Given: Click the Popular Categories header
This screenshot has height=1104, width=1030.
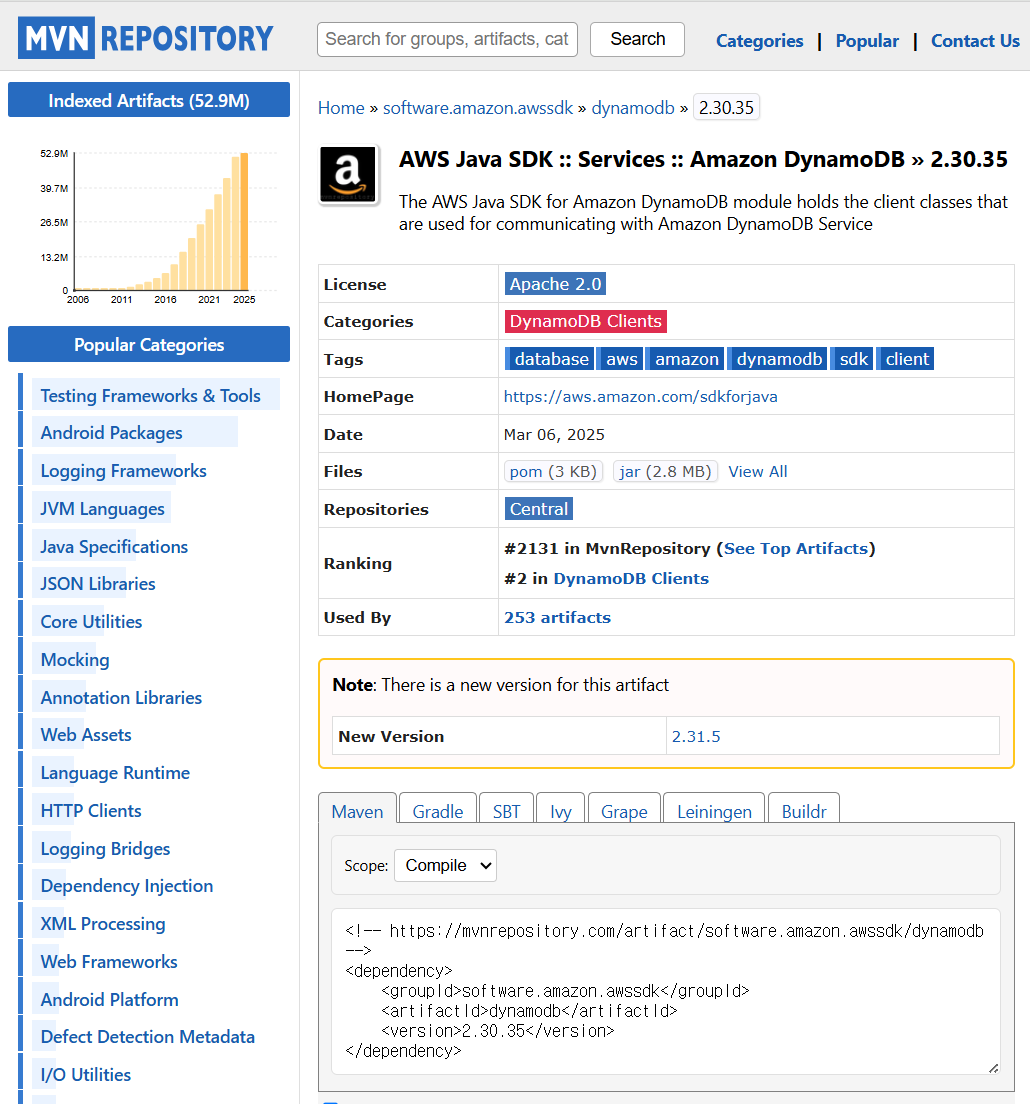Looking at the screenshot, I should pos(149,344).
